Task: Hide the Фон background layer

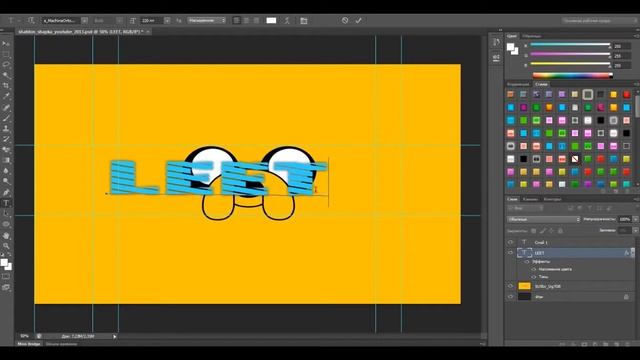Action: [510, 297]
